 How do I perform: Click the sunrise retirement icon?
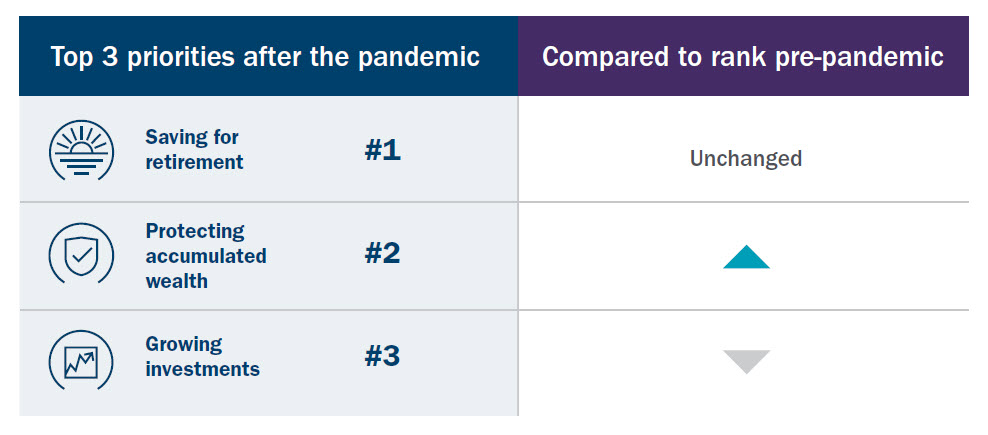point(76,150)
